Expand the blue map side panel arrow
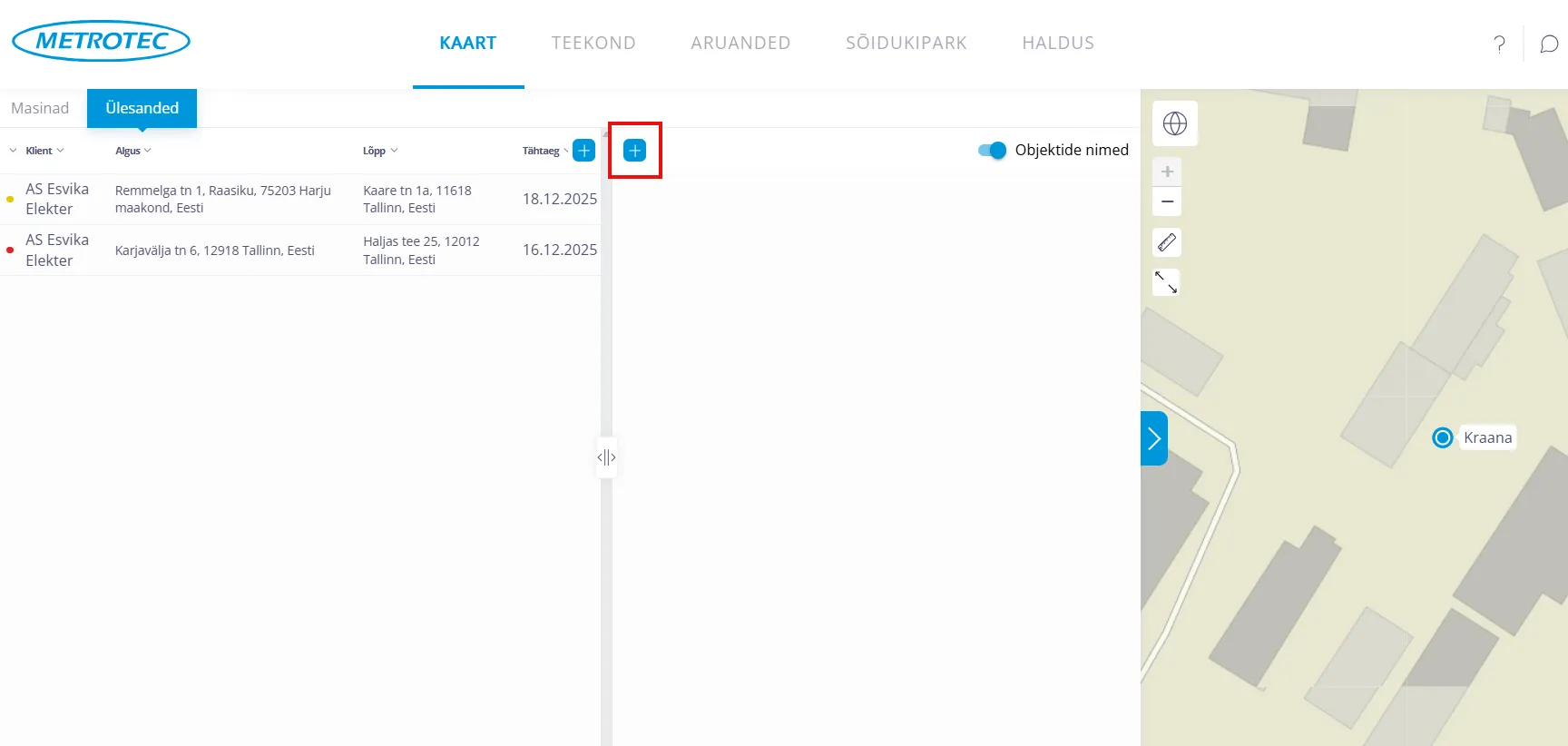1568x746 pixels. [x=1153, y=438]
